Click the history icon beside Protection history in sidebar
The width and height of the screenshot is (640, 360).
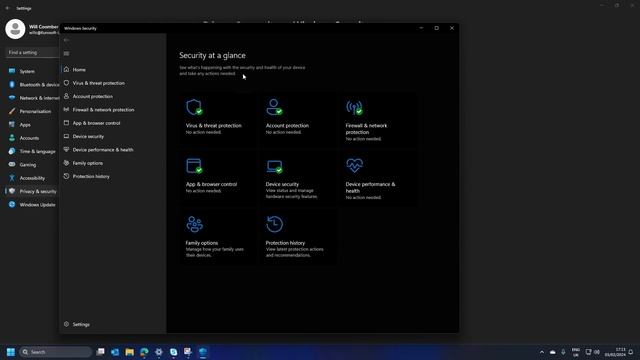[x=67, y=176]
